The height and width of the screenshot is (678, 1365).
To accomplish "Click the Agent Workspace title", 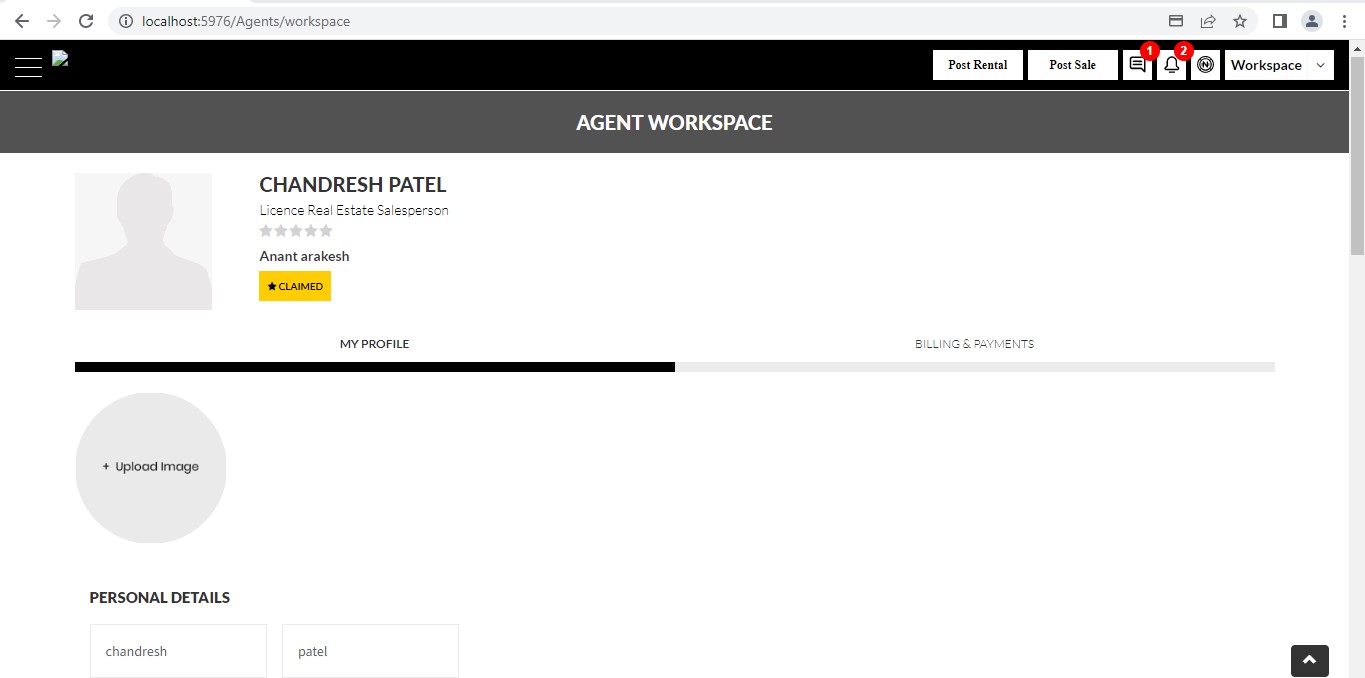I will [674, 123].
